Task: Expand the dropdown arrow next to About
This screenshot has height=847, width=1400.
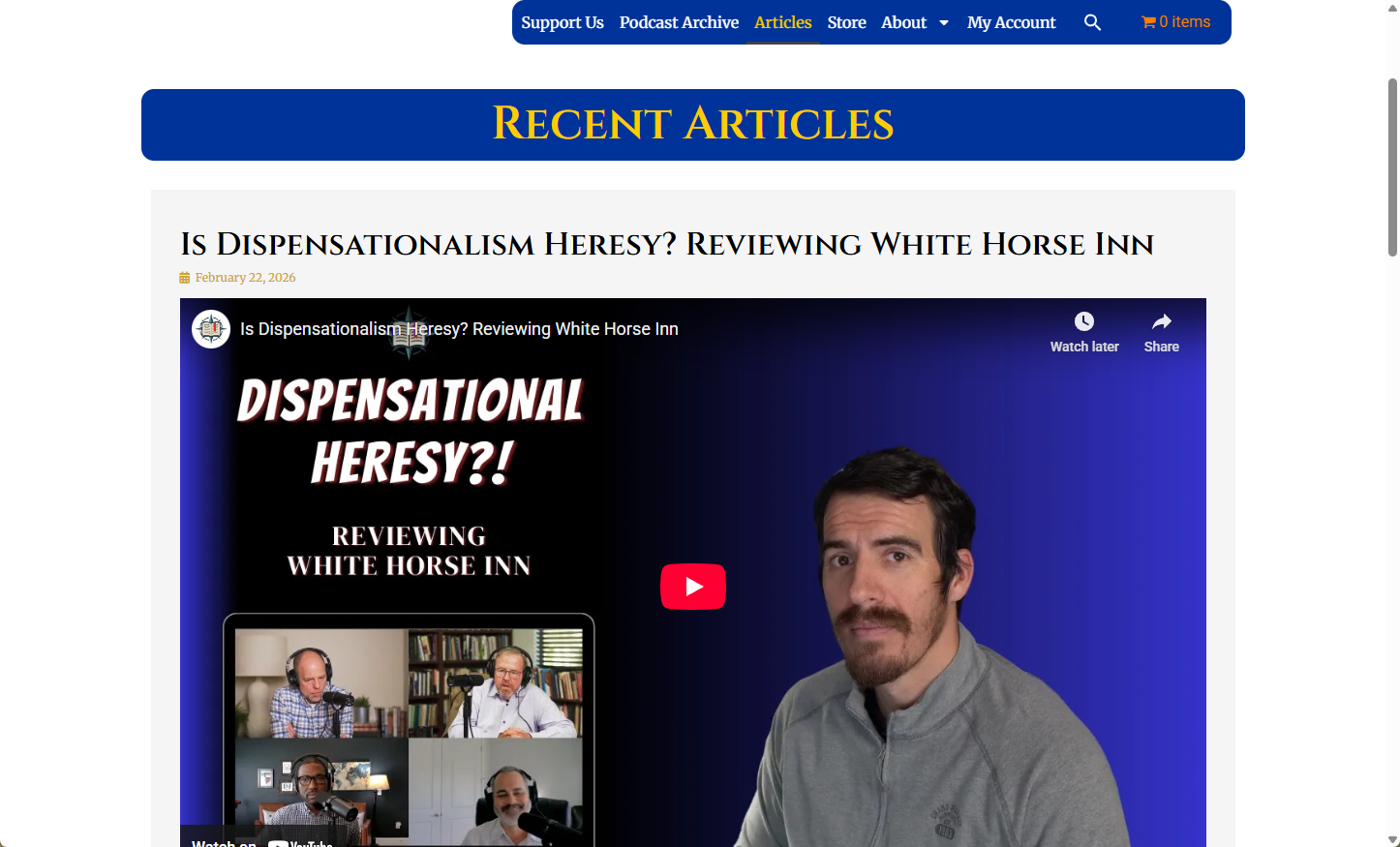Action: coord(944,23)
